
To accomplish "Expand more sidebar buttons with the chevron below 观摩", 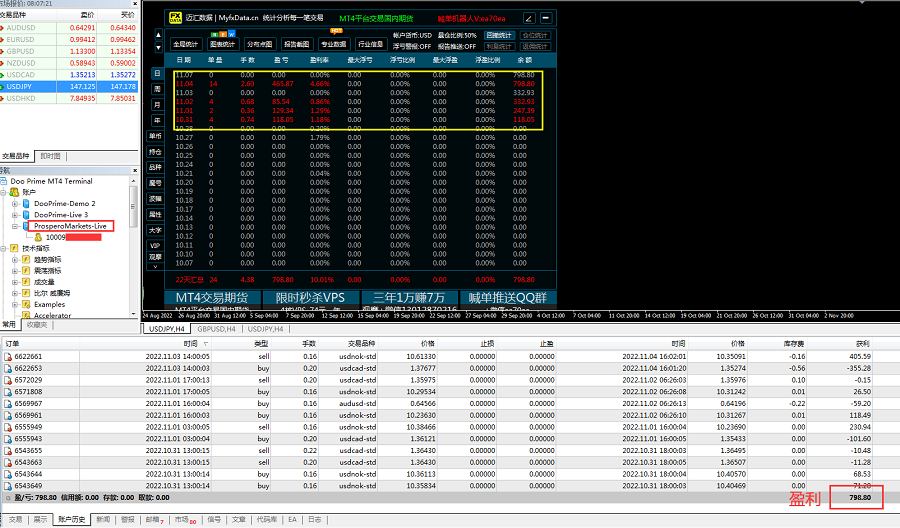I will coord(156,267).
